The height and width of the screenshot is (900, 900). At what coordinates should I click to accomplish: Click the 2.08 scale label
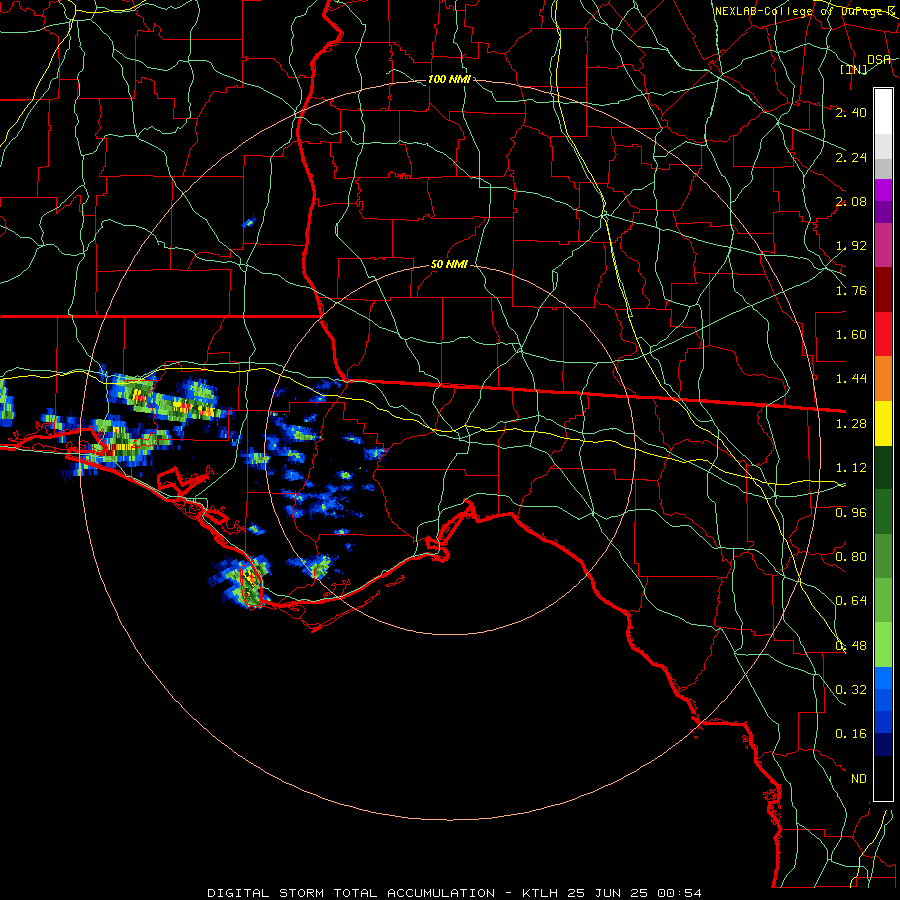point(851,201)
